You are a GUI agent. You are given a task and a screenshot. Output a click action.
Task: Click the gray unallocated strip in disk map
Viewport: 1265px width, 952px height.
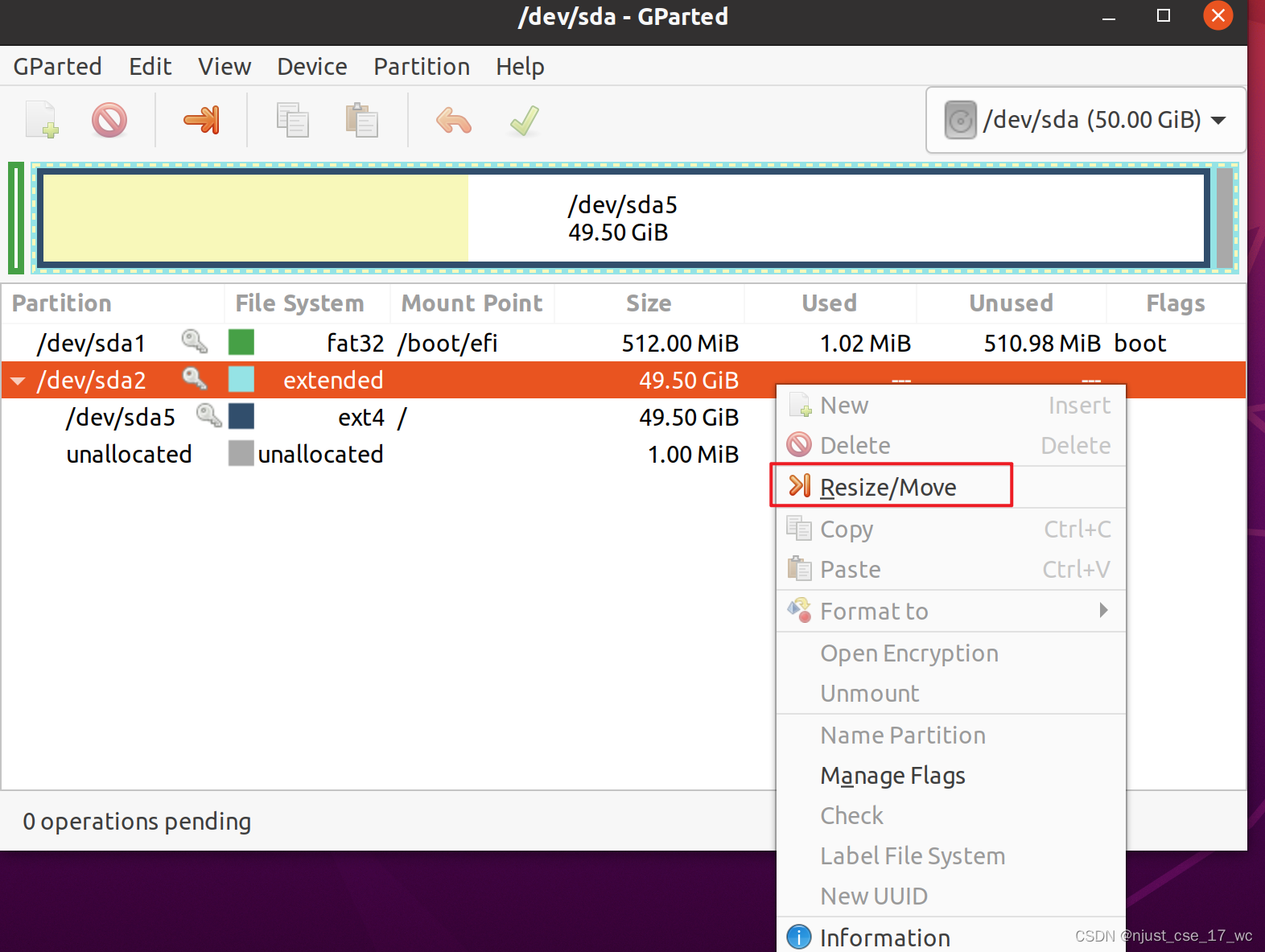click(x=1226, y=218)
